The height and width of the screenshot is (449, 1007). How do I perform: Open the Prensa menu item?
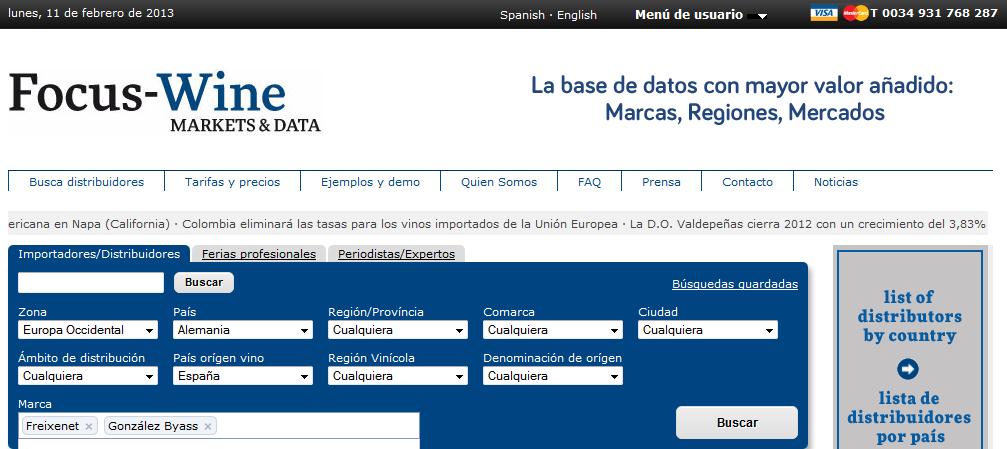pos(661,182)
